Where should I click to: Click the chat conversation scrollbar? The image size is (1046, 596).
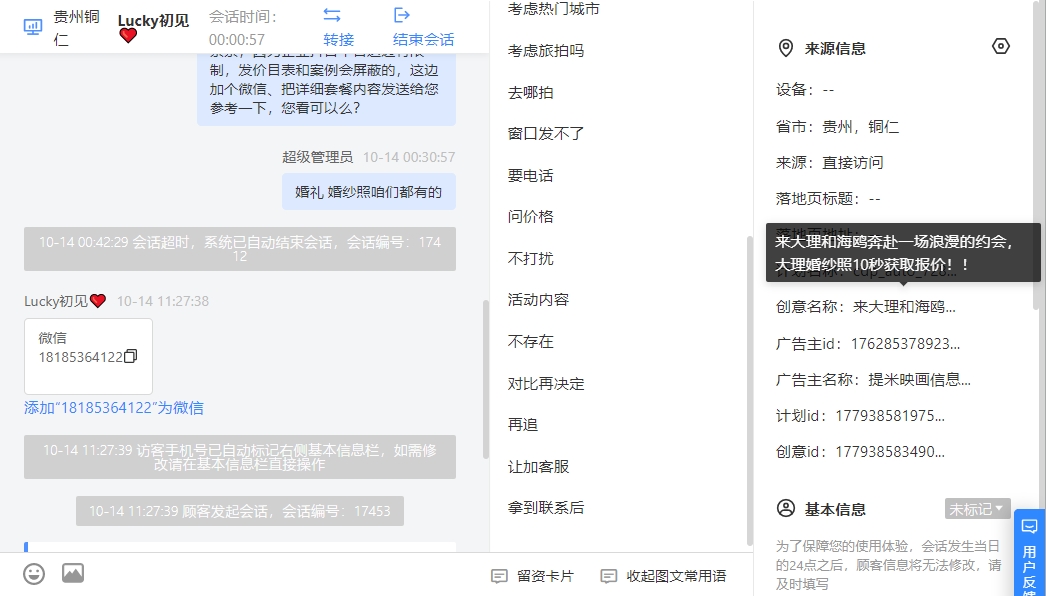click(x=486, y=379)
